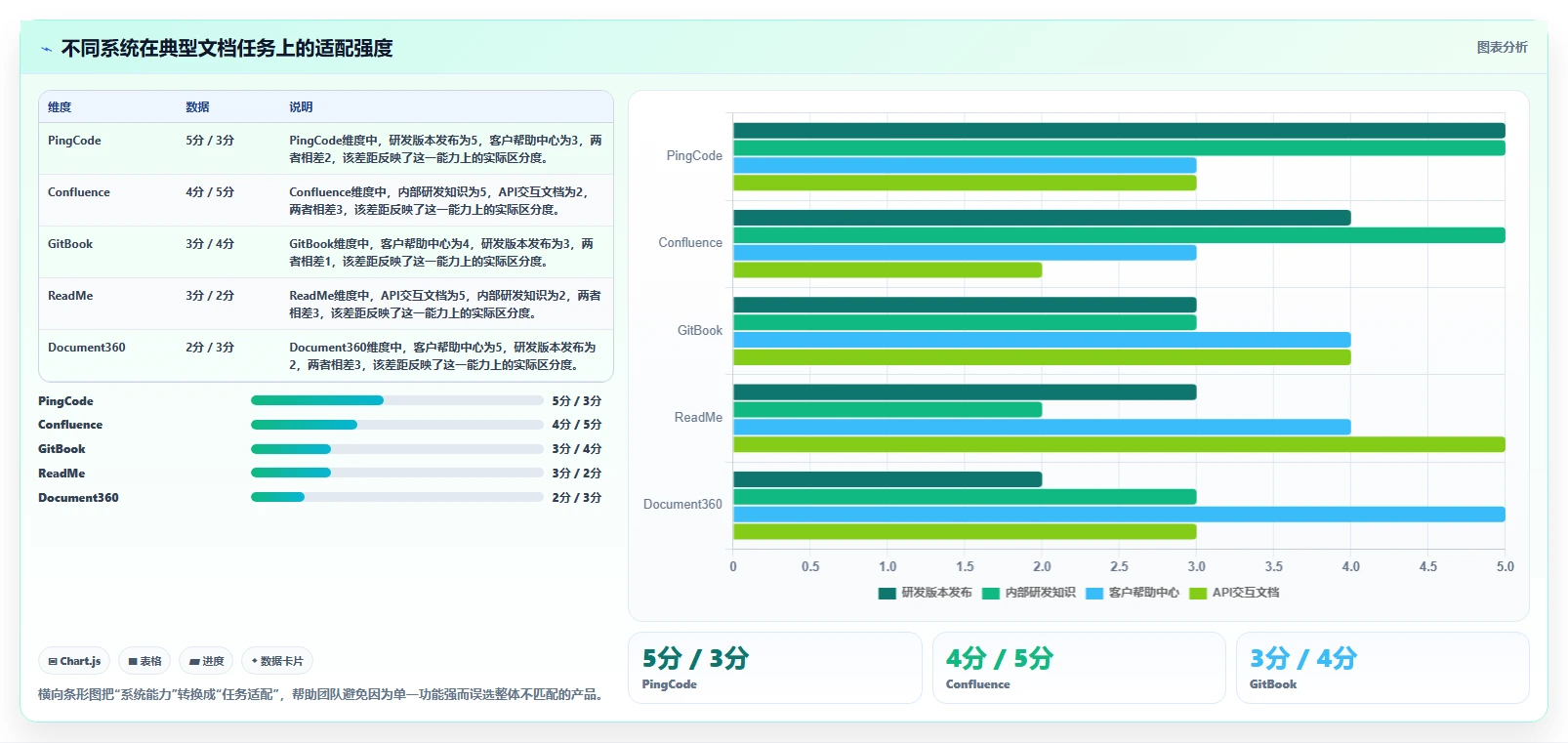
Task: Click the GitBook progress bar
Action: (x=396, y=449)
